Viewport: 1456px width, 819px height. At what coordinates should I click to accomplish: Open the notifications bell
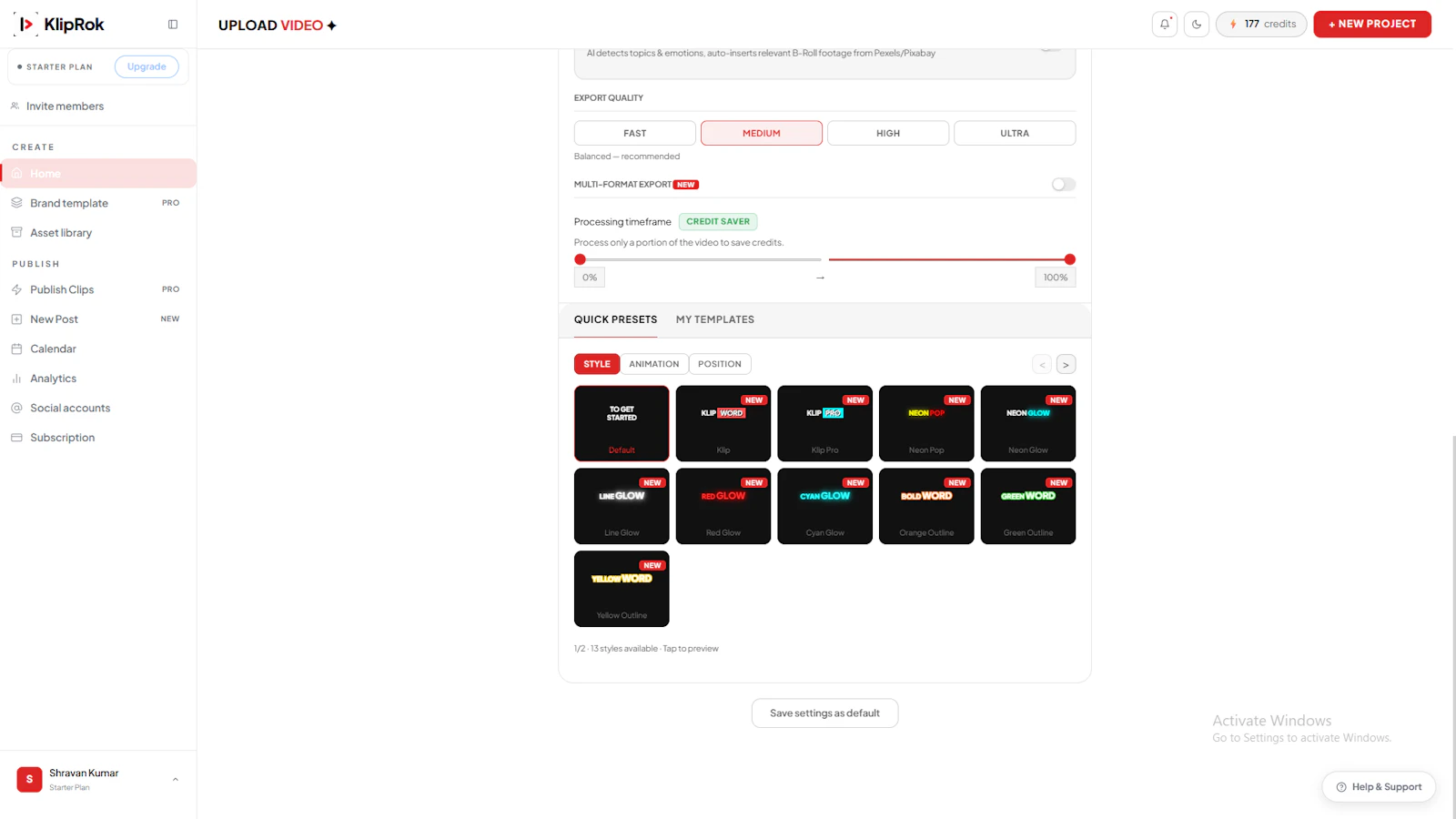[x=1165, y=25]
